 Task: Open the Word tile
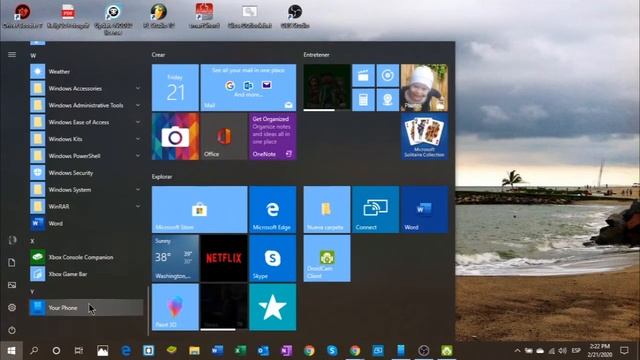[424, 209]
